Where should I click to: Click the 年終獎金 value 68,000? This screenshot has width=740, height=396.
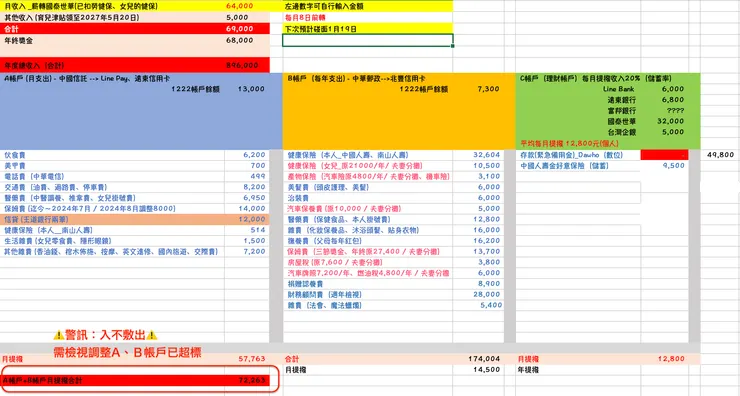point(239,41)
